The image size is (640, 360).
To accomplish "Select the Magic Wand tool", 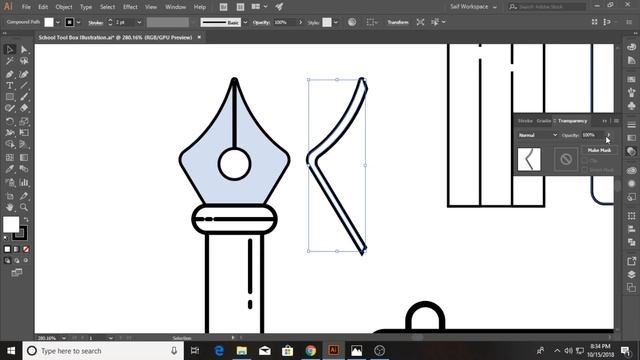I will point(10,61).
